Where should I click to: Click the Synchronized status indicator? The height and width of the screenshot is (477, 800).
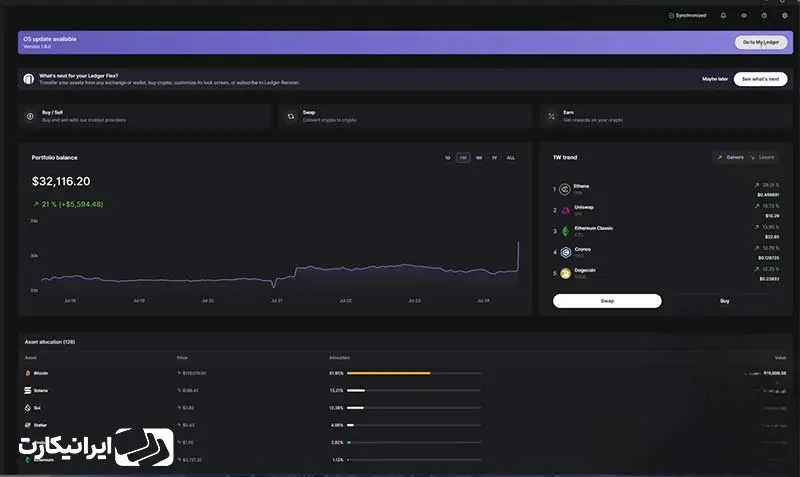click(x=687, y=15)
